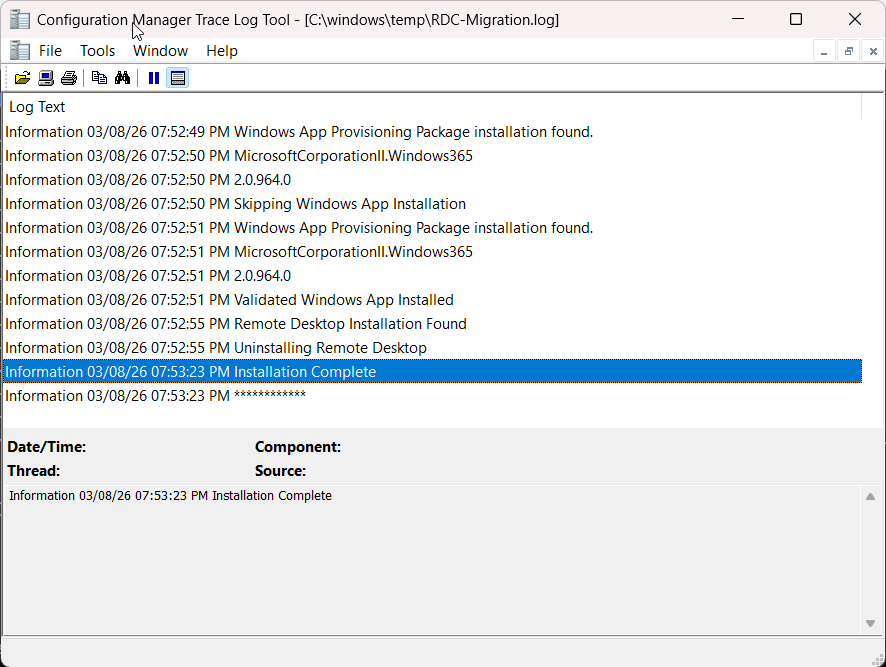This screenshot has width=886, height=667.
Task: Click the Copy to clipboard icon
Action: [x=99, y=78]
